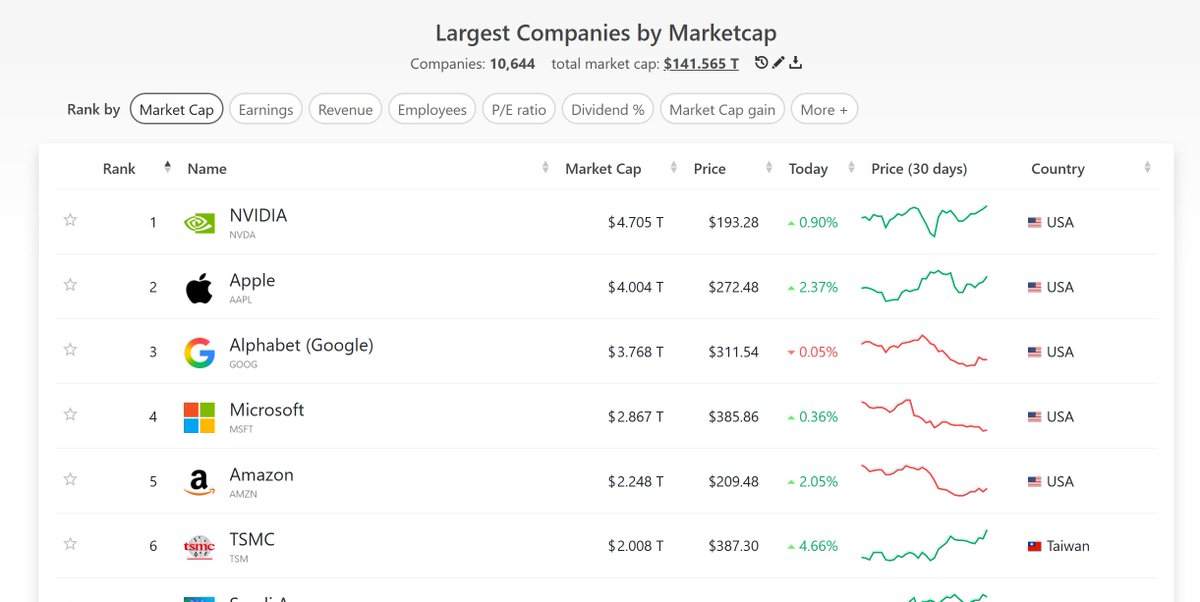This screenshot has height=602, width=1200.
Task: Rank companies by Market Cap gain
Action: [x=722, y=109]
